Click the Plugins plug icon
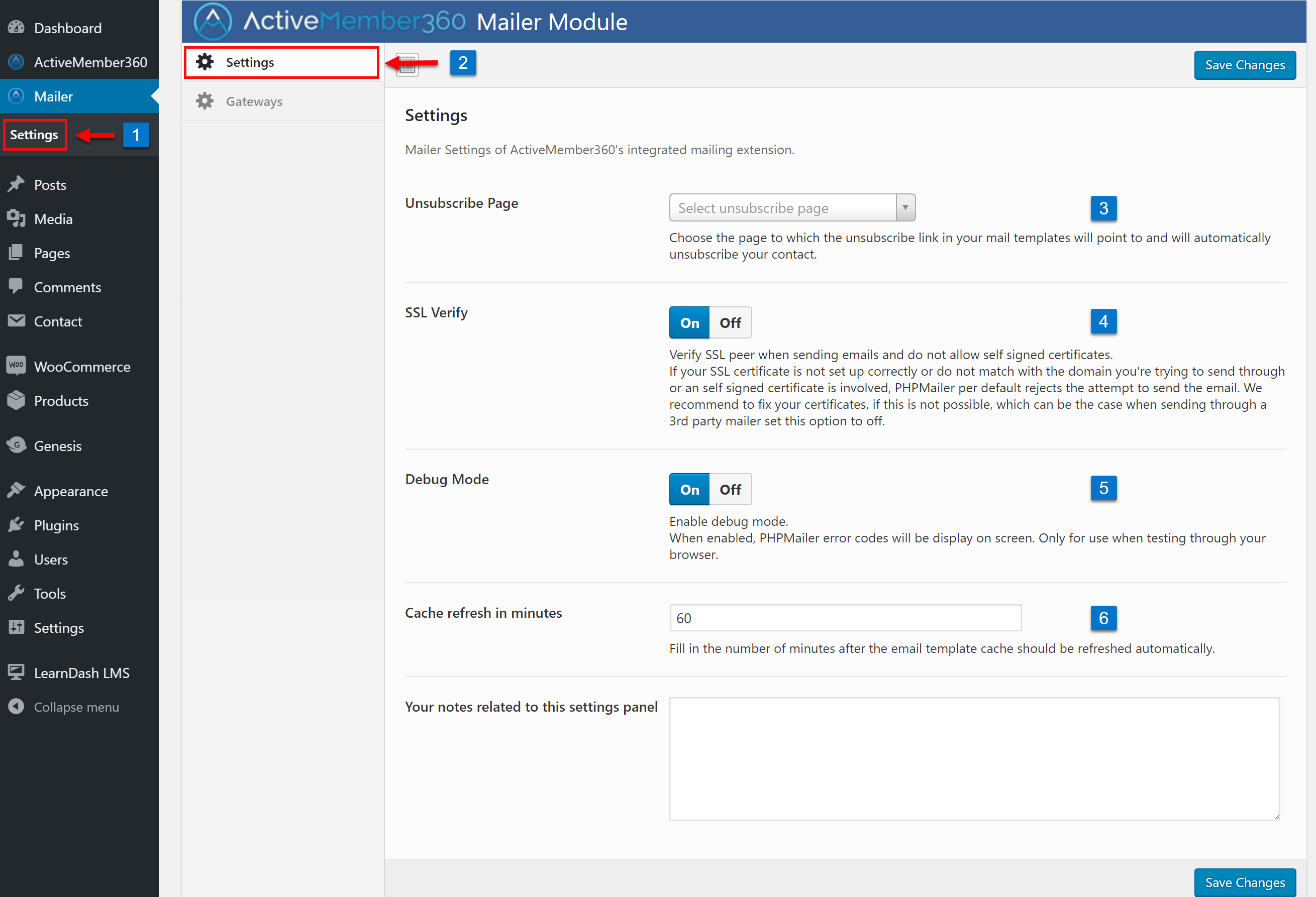This screenshot has width=1316, height=897. point(17,525)
